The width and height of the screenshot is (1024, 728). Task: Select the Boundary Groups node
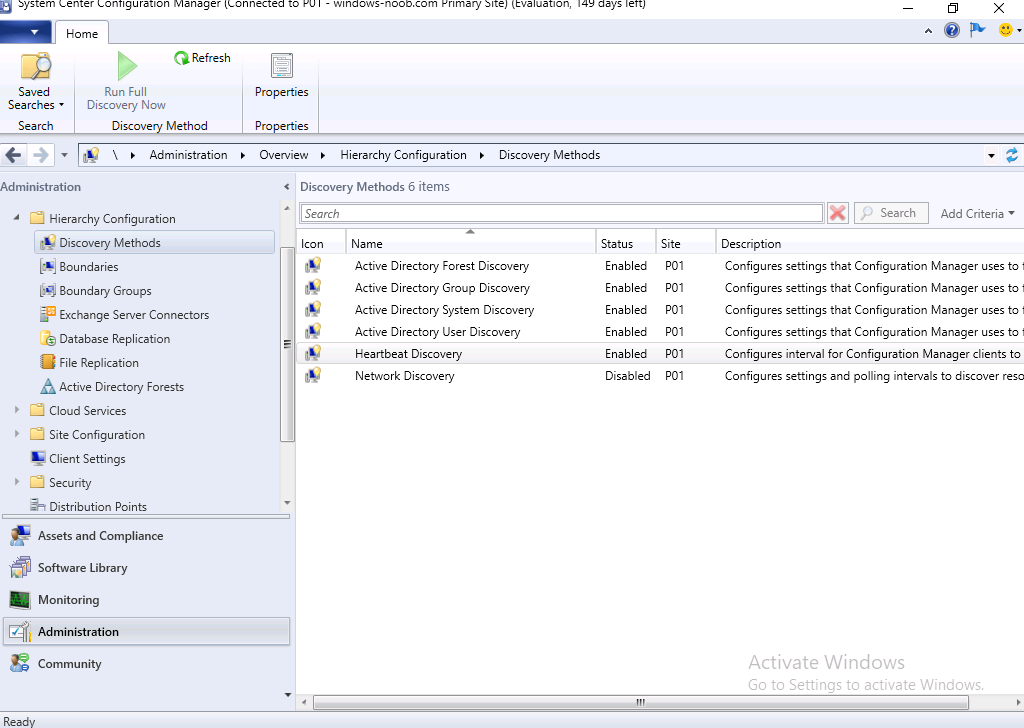pos(95,291)
